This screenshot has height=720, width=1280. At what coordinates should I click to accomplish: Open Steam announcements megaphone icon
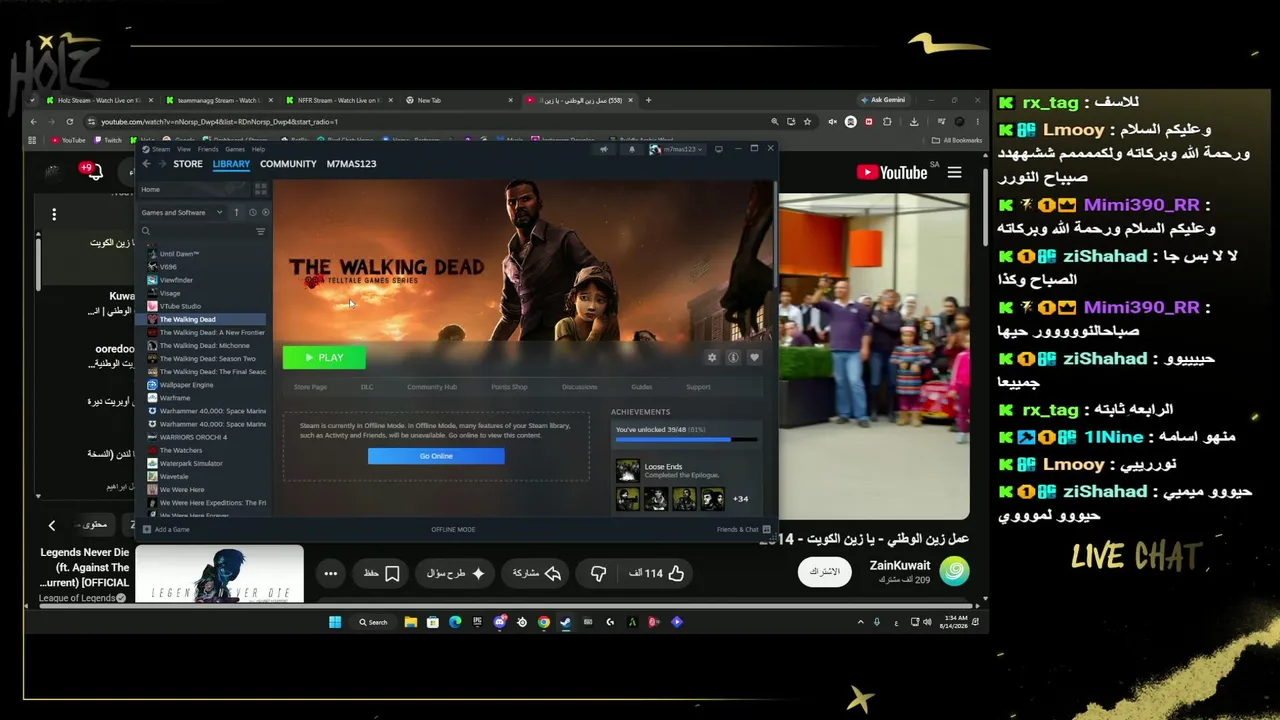point(603,149)
